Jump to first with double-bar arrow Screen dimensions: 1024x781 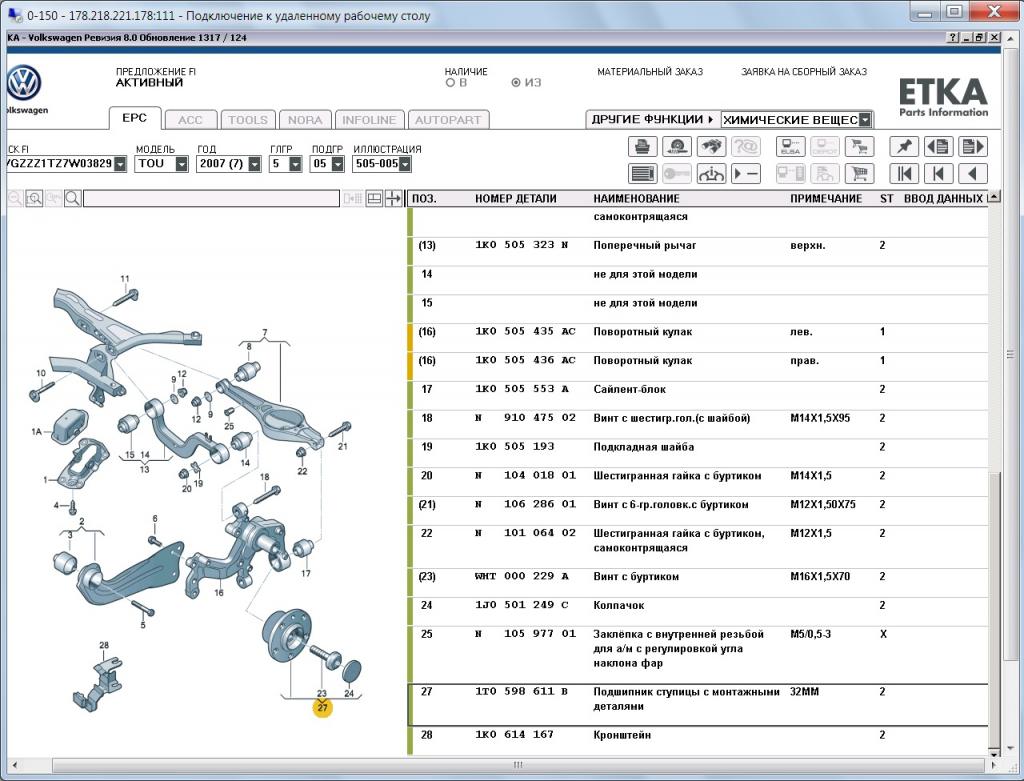click(x=904, y=174)
